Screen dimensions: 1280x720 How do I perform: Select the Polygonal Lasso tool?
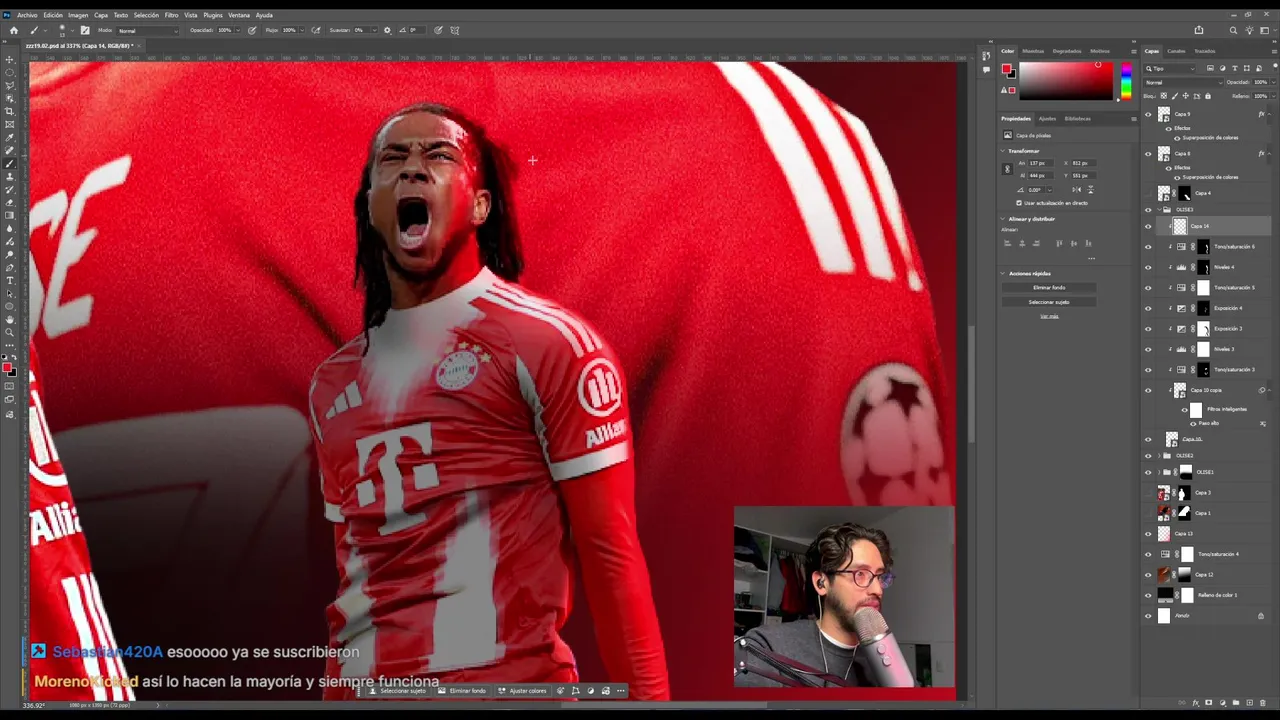click(x=10, y=86)
